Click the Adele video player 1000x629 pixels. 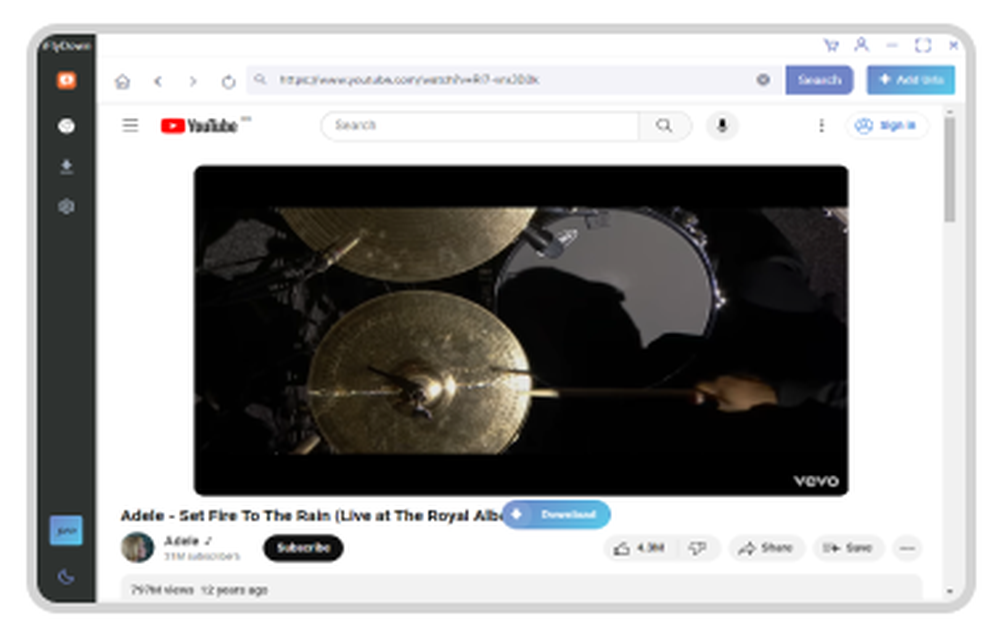tap(521, 330)
